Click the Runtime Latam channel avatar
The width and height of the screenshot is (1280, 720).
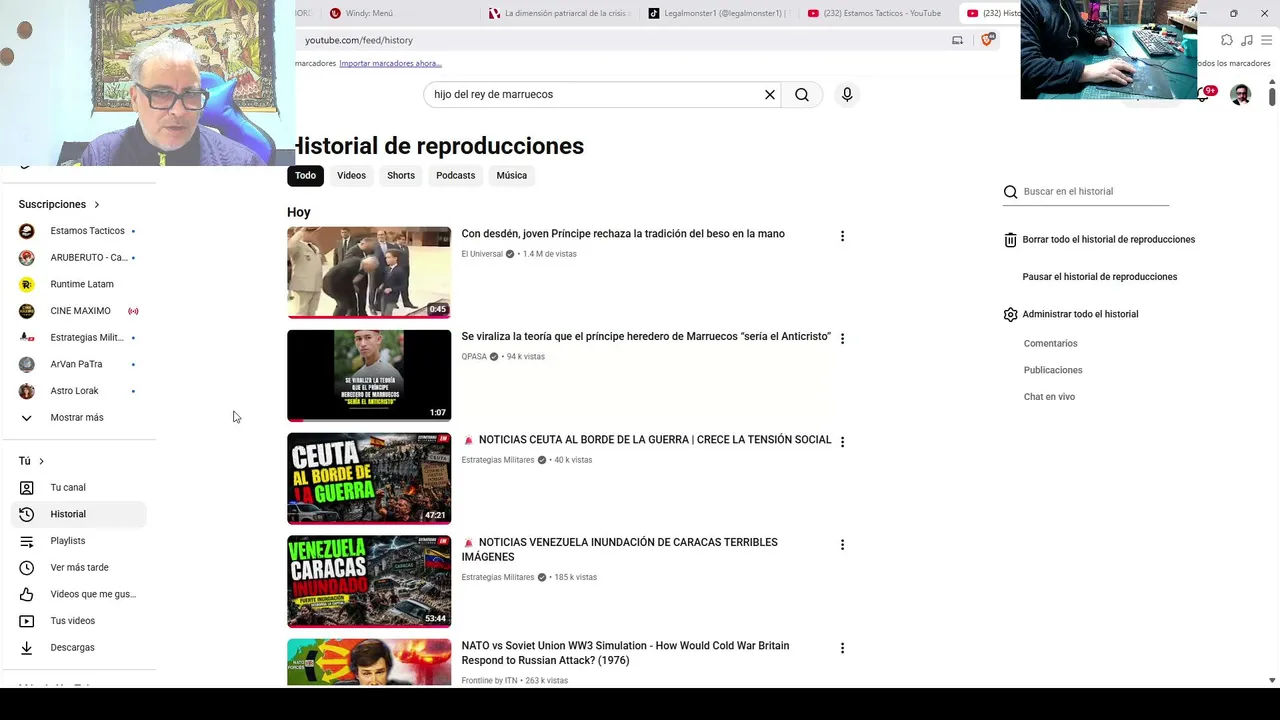tap(27, 284)
